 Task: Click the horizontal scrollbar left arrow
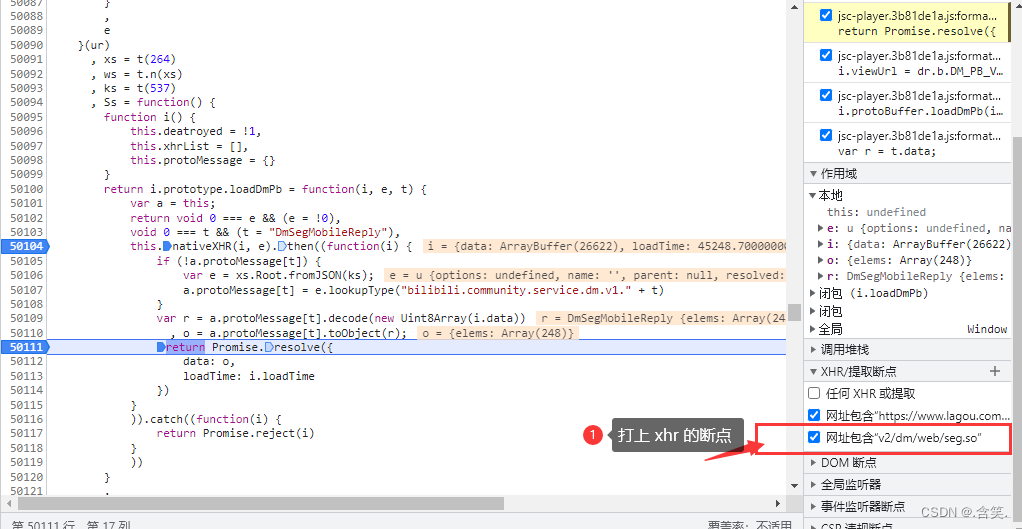(8, 504)
